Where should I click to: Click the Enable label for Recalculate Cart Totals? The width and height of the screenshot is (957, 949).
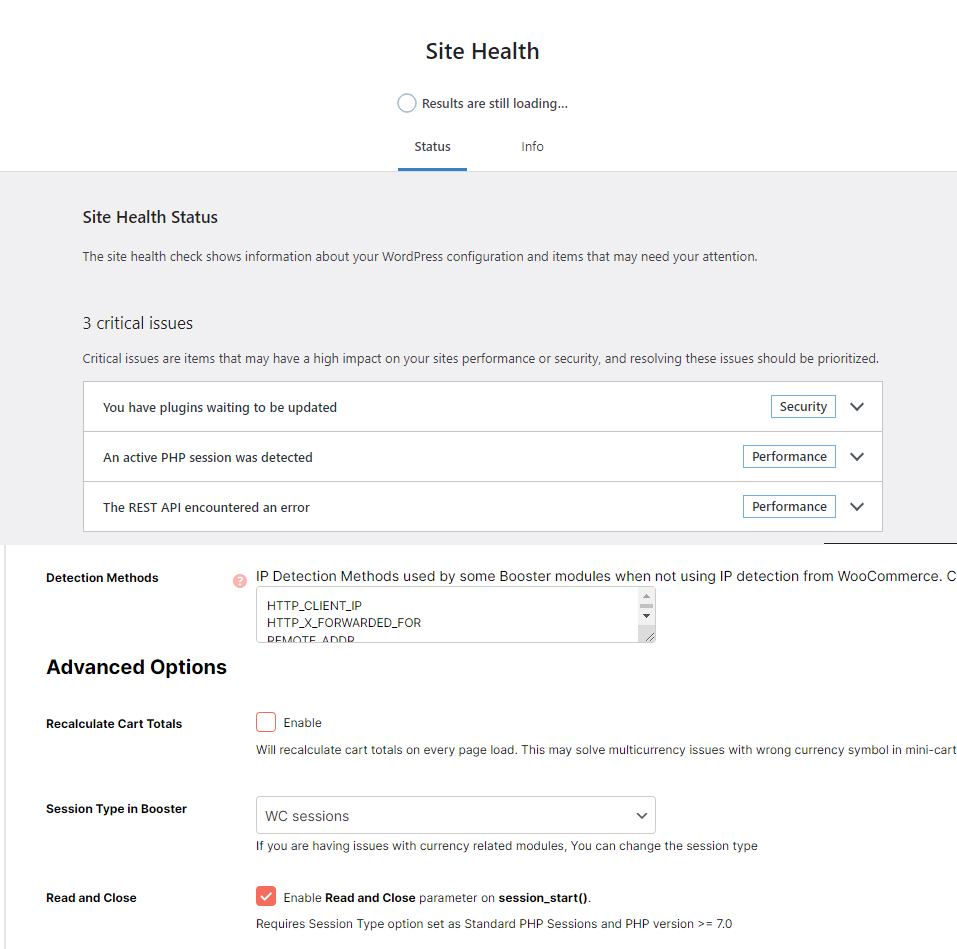(302, 723)
